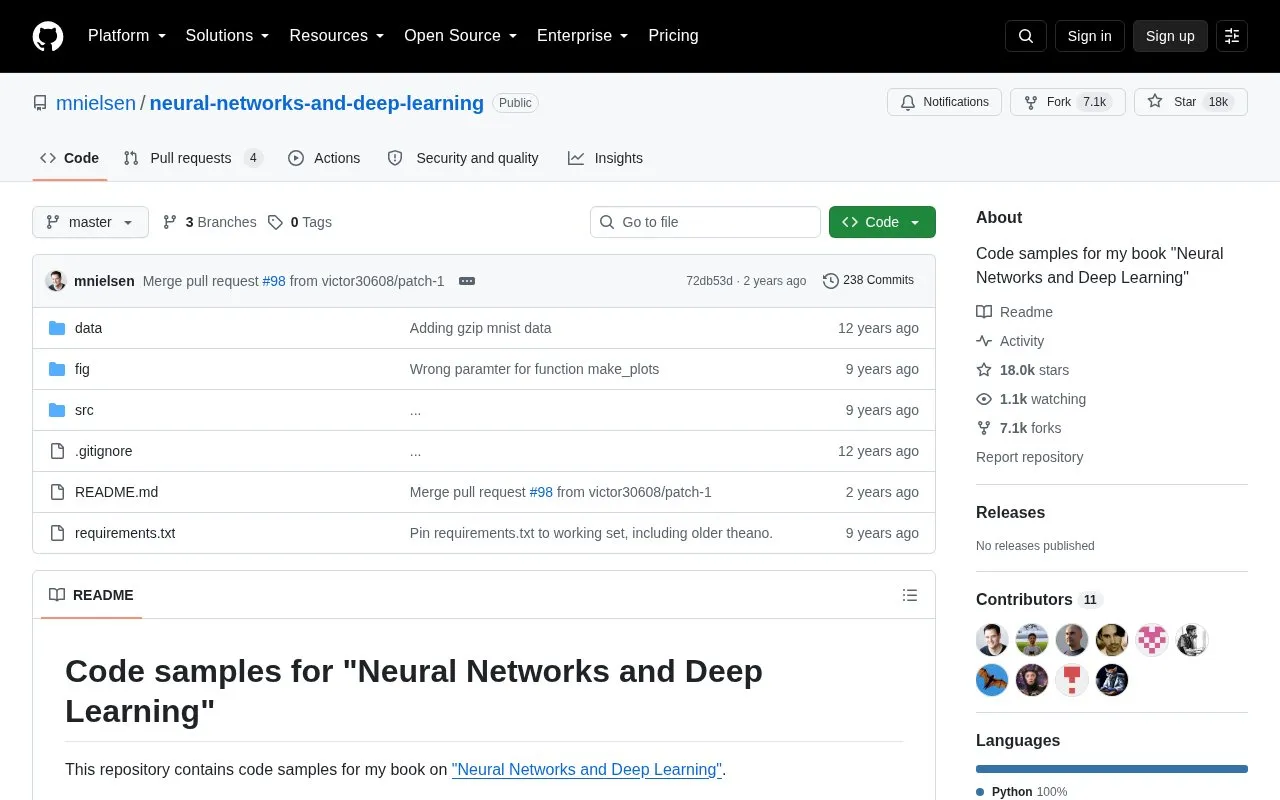Screen dimensions: 1280x800
Task: Click the data folder icon
Action: point(57,328)
